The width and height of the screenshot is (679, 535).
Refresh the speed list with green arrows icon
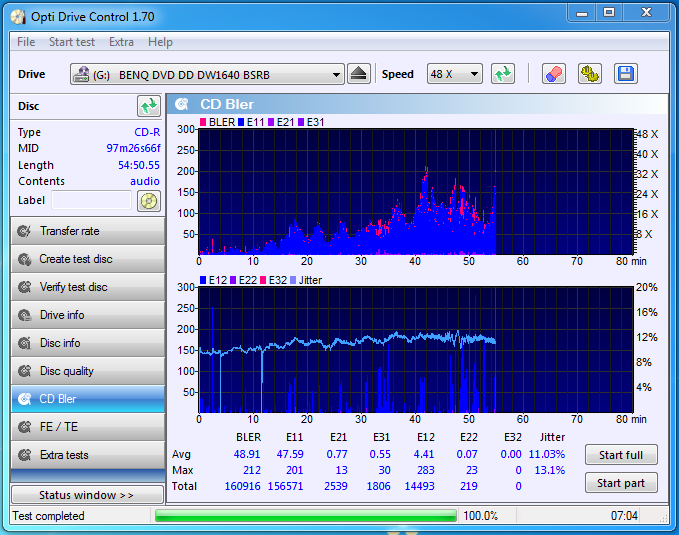503,74
